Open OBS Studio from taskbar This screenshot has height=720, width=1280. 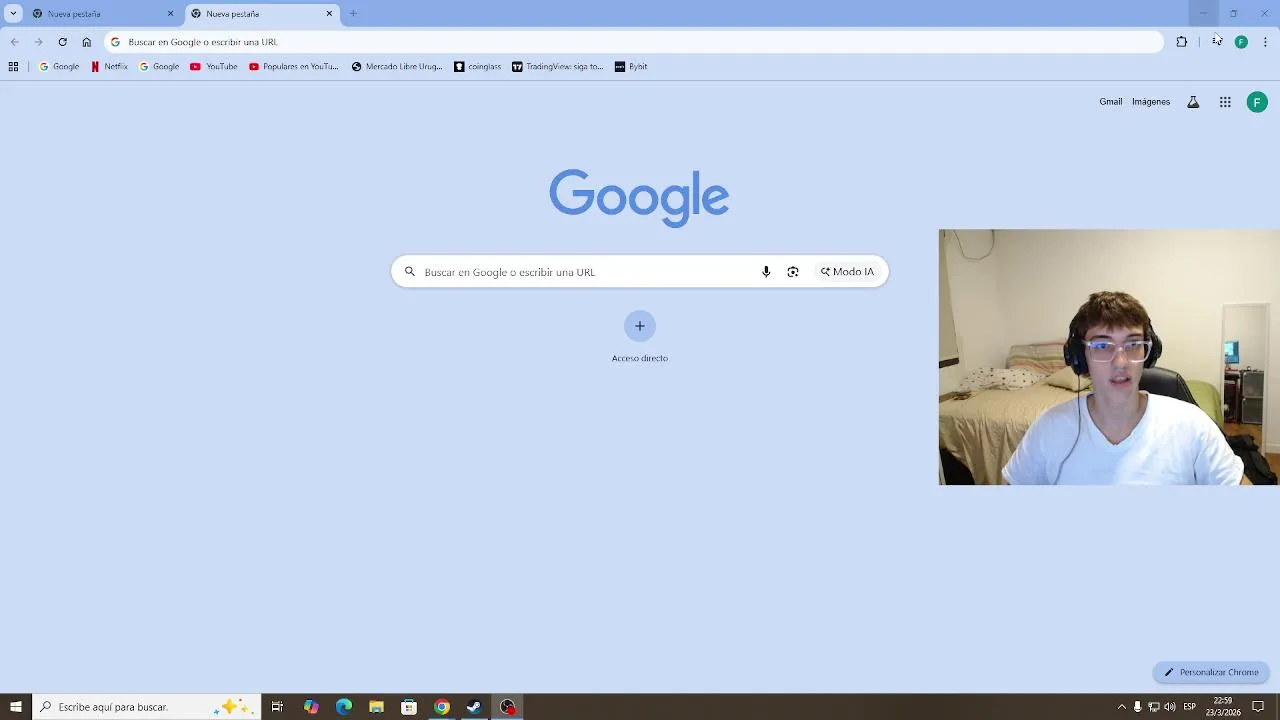(x=507, y=707)
